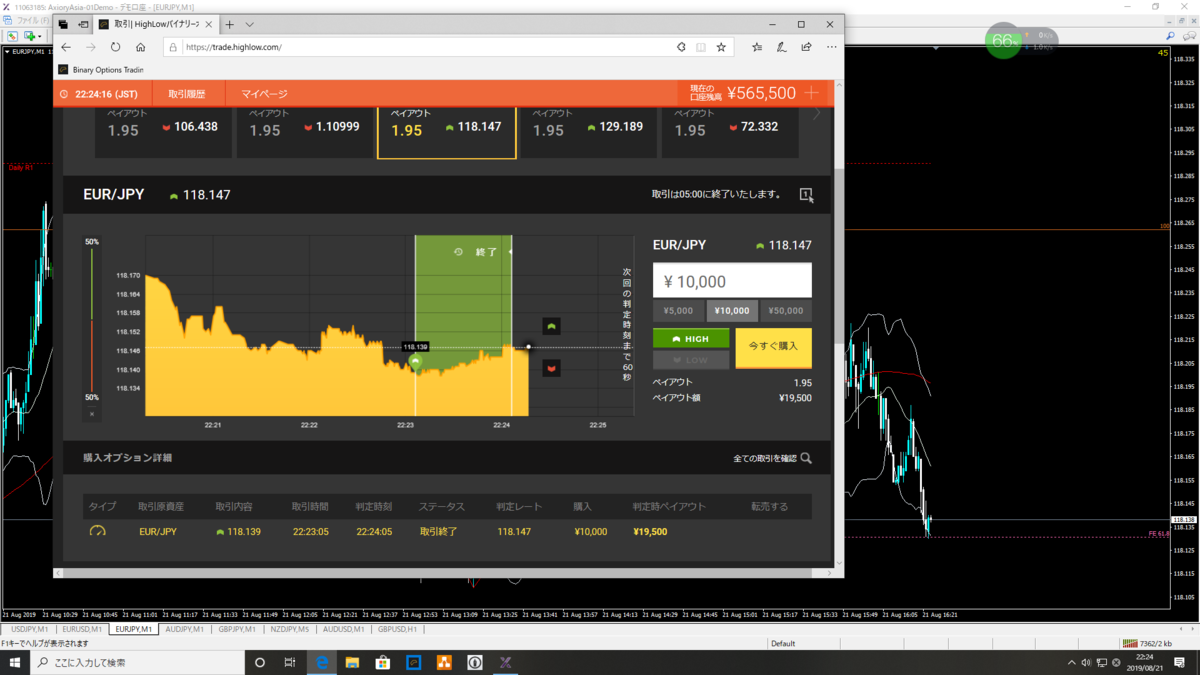Click the plus icon next to the account balance
This screenshot has height=675, width=1200.
812,93
